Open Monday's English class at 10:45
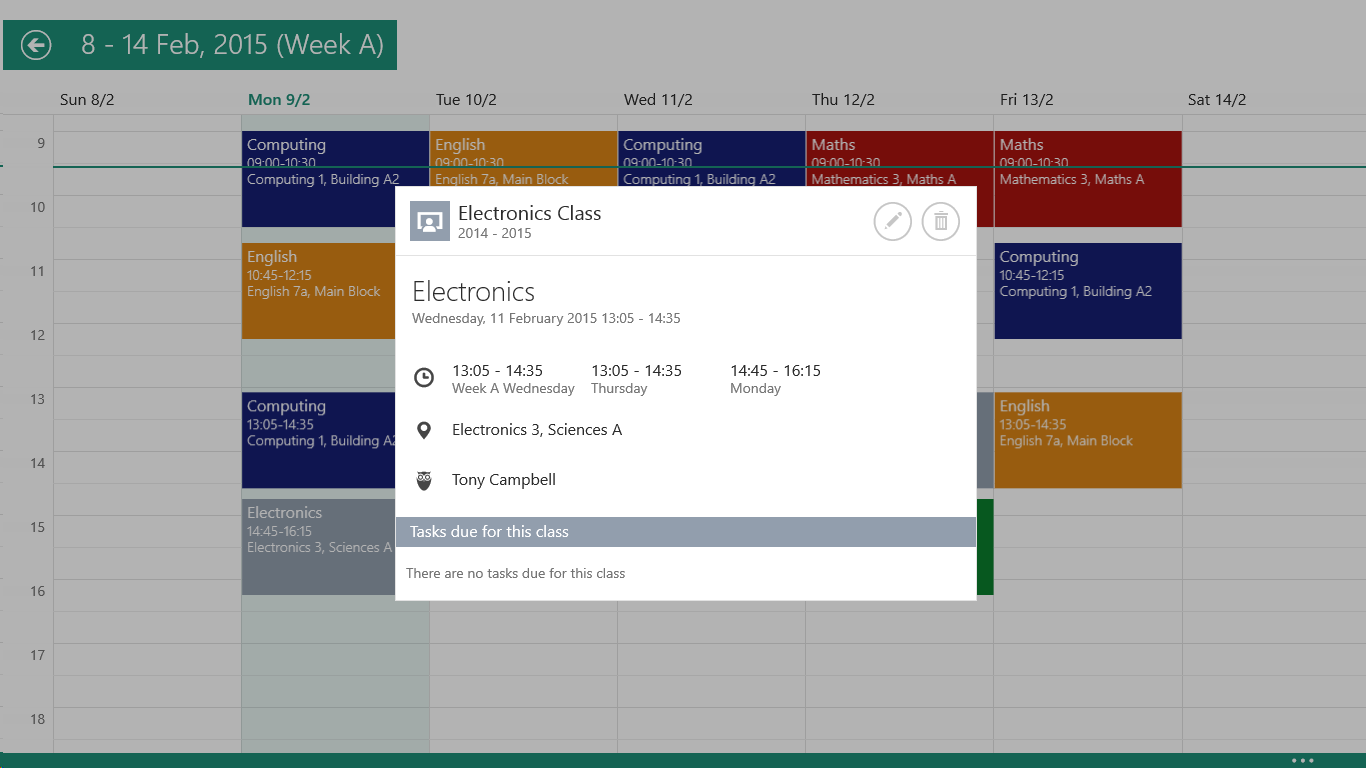Viewport: 1366px width, 768px height. click(x=318, y=290)
